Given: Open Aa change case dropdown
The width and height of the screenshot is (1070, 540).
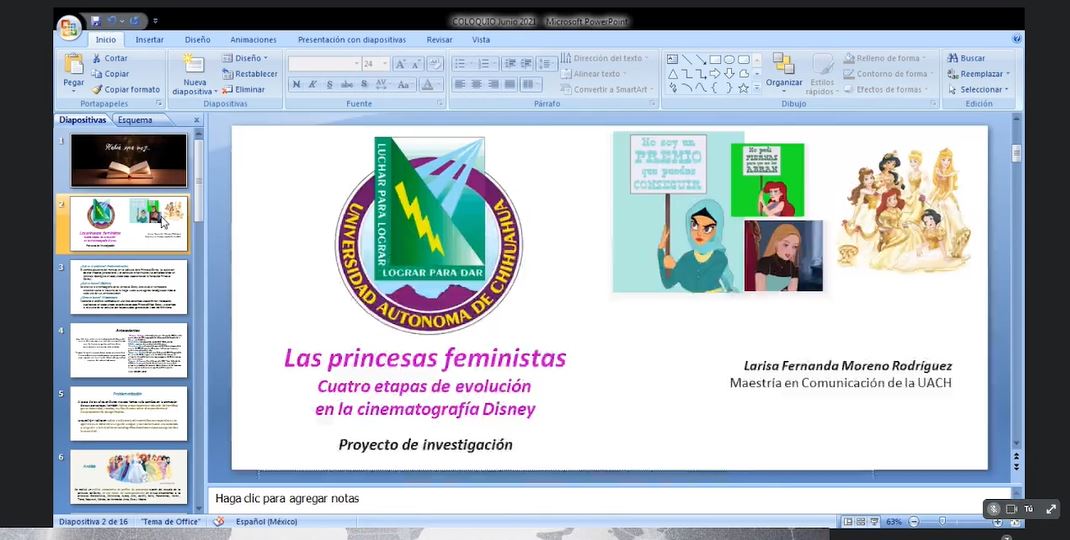Looking at the screenshot, I should point(405,84).
